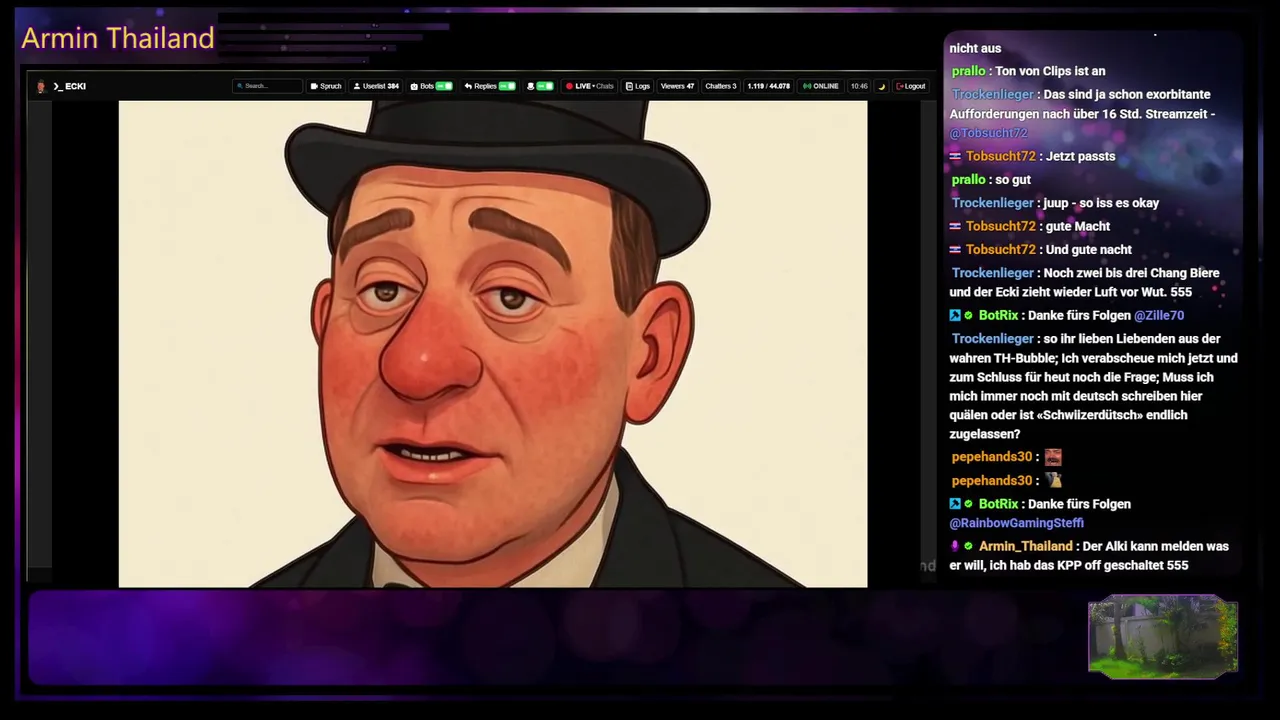Click the microphone badge beside Armin_Thailand
Viewport: 1280px width, 720px height.
click(955, 546)
